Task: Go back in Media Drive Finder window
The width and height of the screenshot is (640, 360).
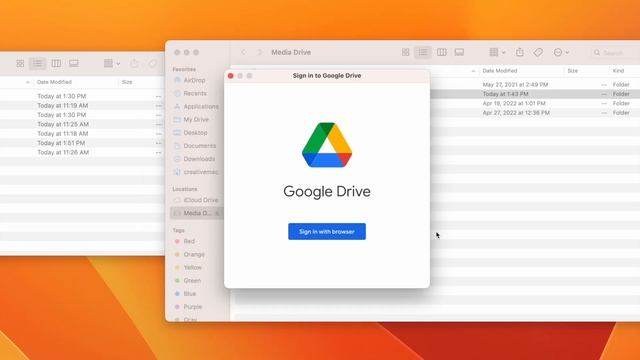Action: pyautogui.click(x=244, y=52)
